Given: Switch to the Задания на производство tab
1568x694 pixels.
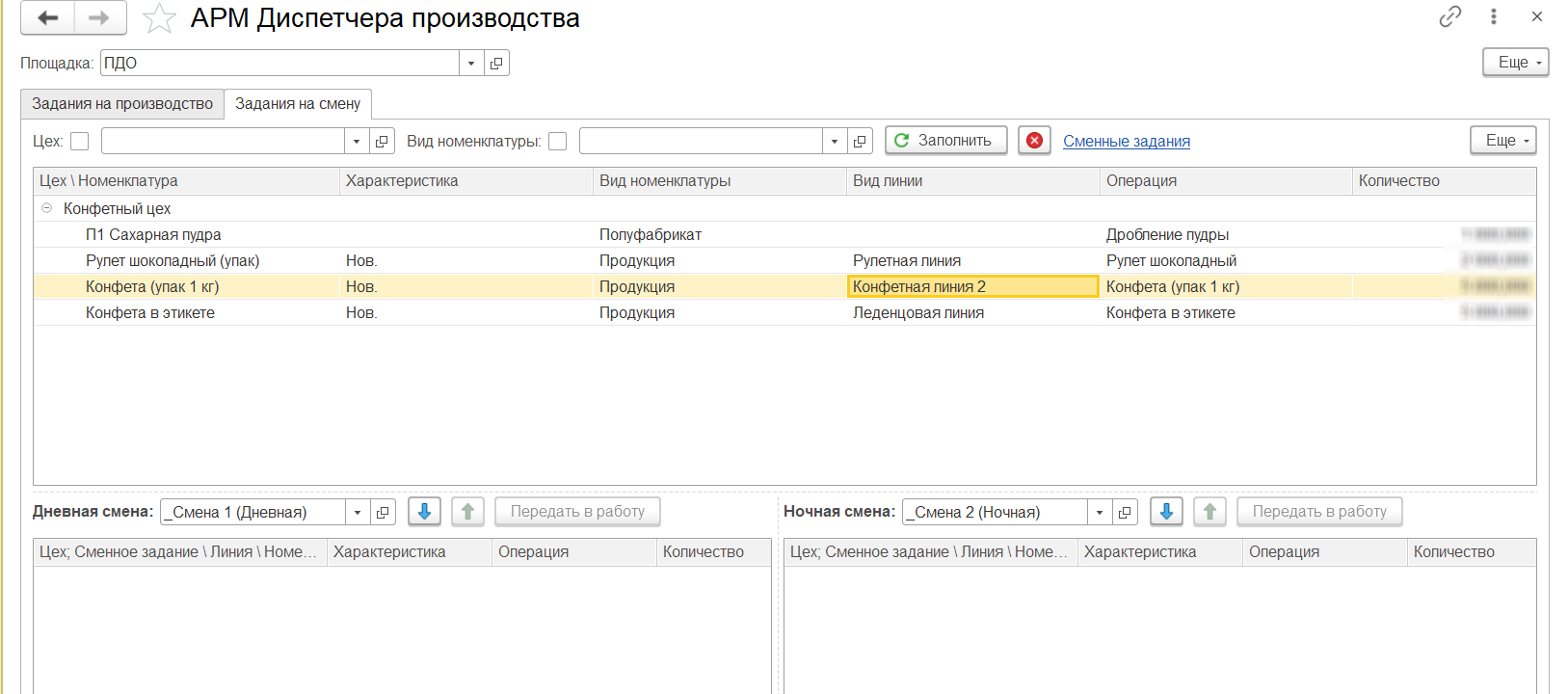Looking at the screenshot, I should click(x=122, y=104).
